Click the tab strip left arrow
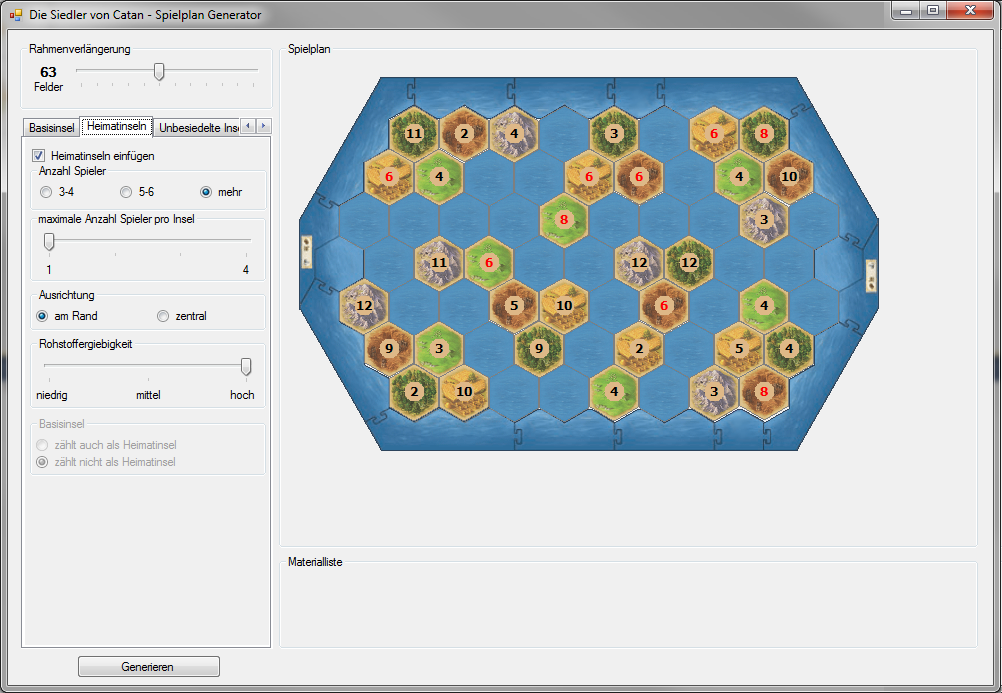 click(x=249, y=126)
